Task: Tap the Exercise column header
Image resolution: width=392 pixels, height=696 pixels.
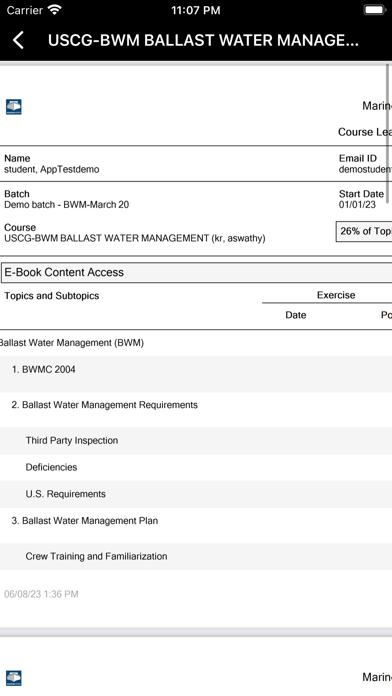Action: coord(336,295)
